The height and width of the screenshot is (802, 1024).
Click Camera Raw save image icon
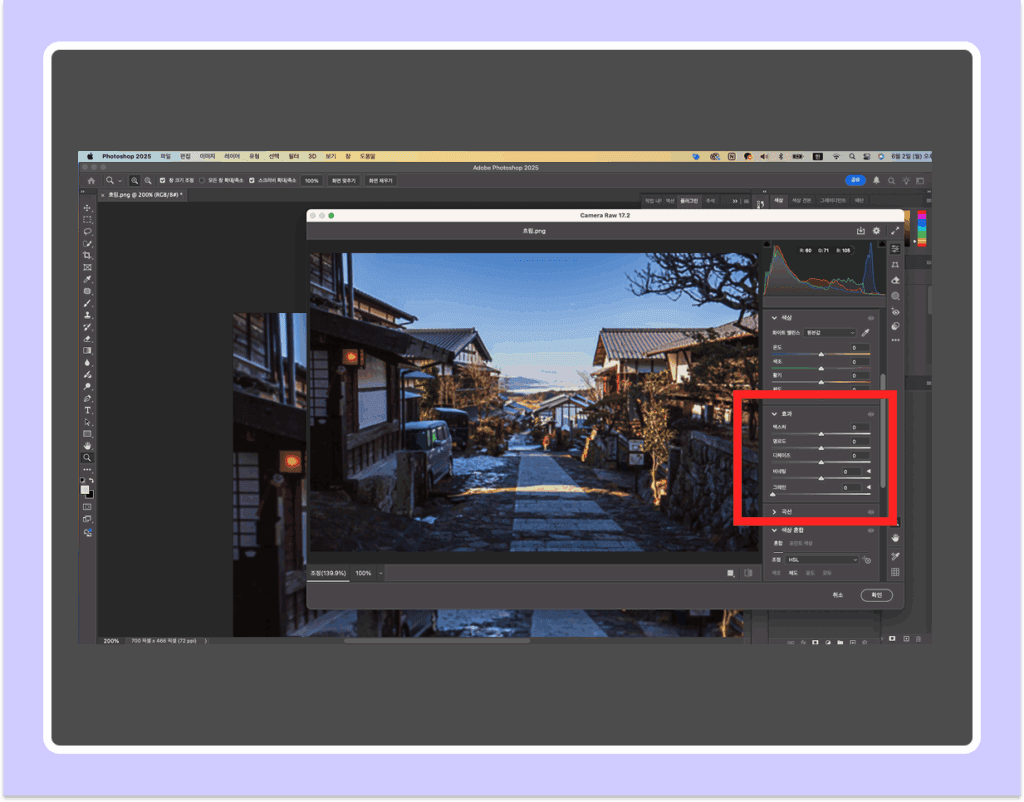(x=861, y=231)
